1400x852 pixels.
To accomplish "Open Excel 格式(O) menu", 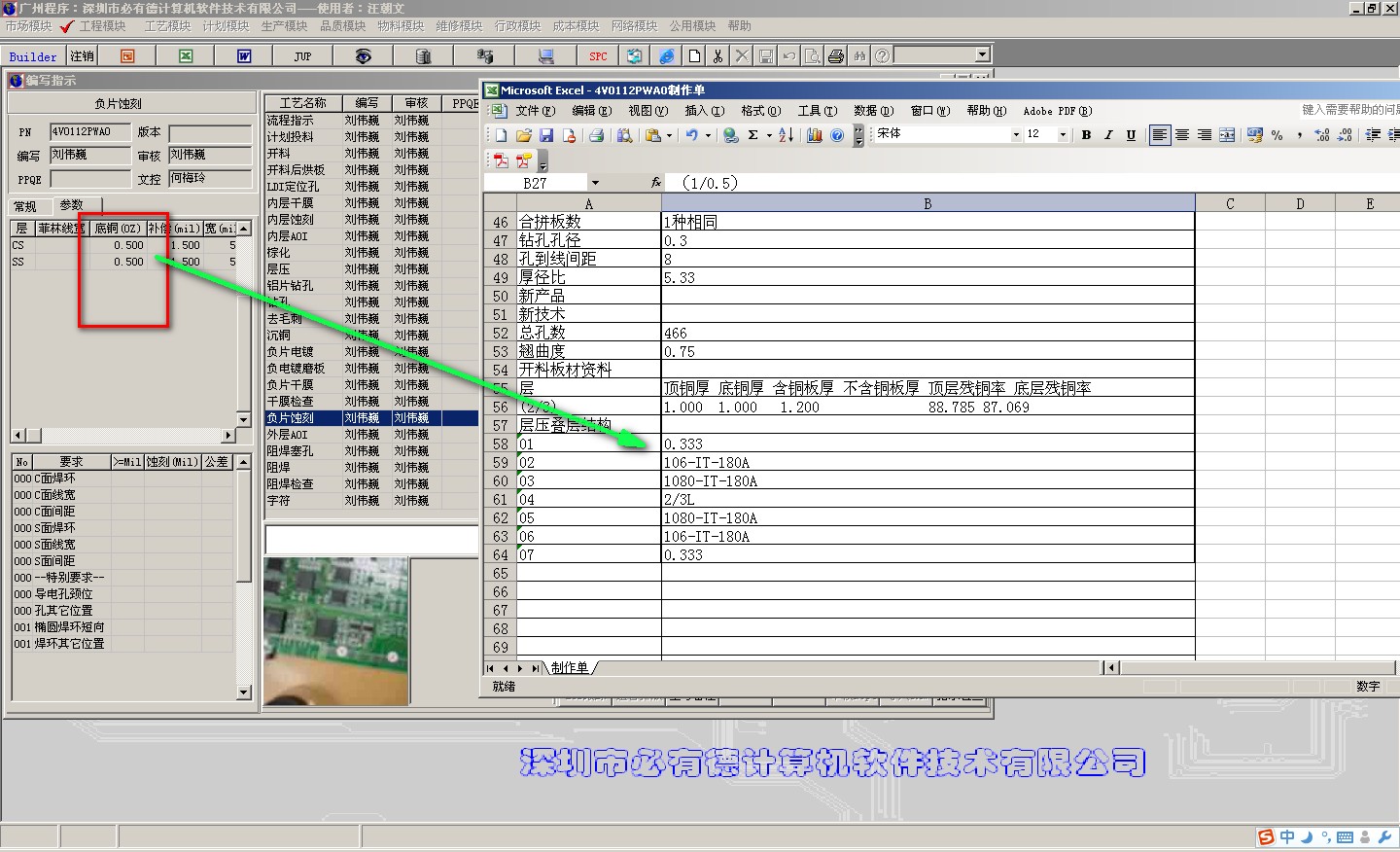I will coord(761,111).
